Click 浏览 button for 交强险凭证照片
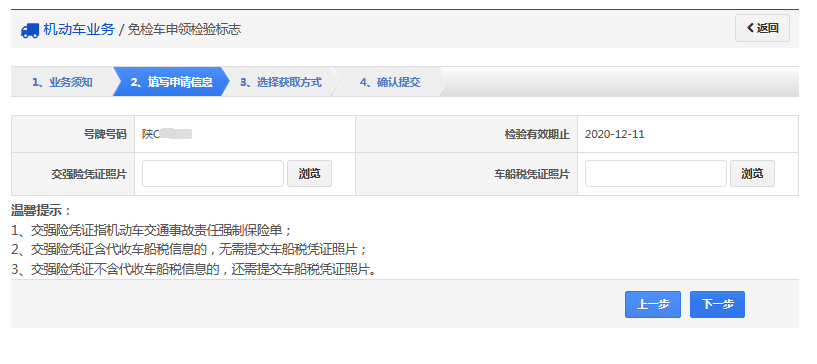The height and width of the screenshot is (364, 817). (x=310, y=174)
